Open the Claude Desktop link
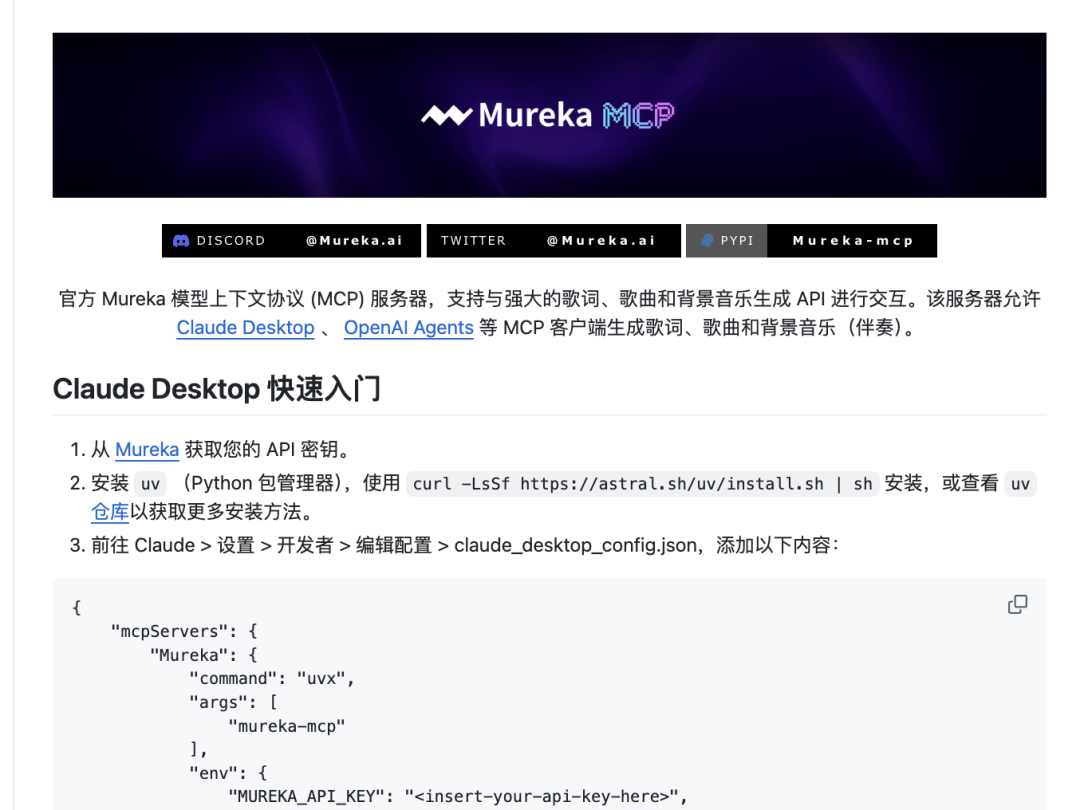 [x=245, y=327]
